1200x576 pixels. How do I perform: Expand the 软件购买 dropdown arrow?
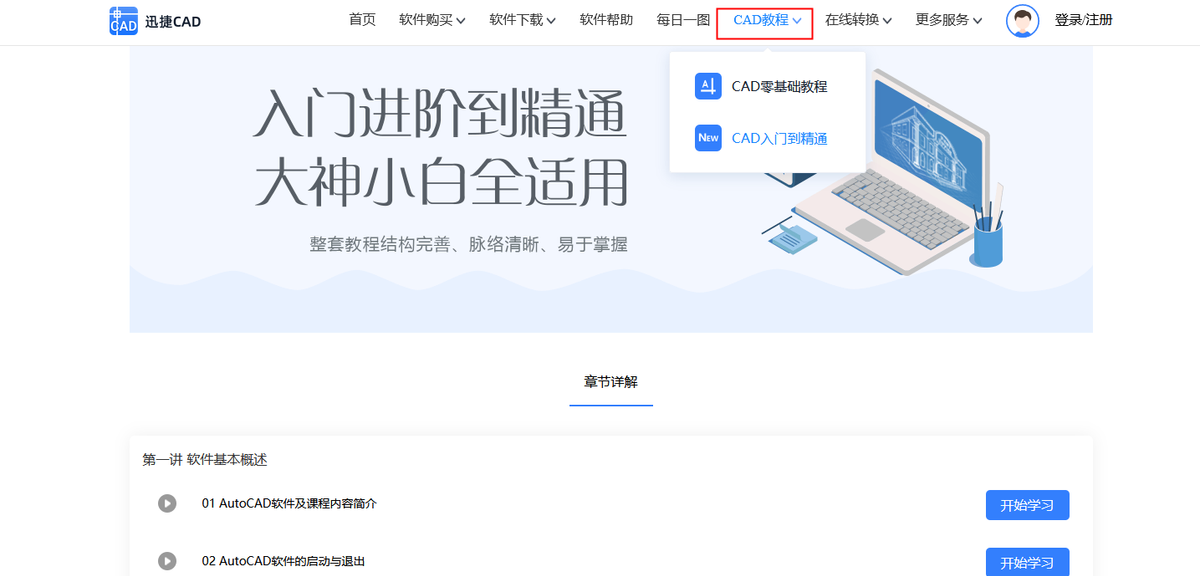(461, 21)
